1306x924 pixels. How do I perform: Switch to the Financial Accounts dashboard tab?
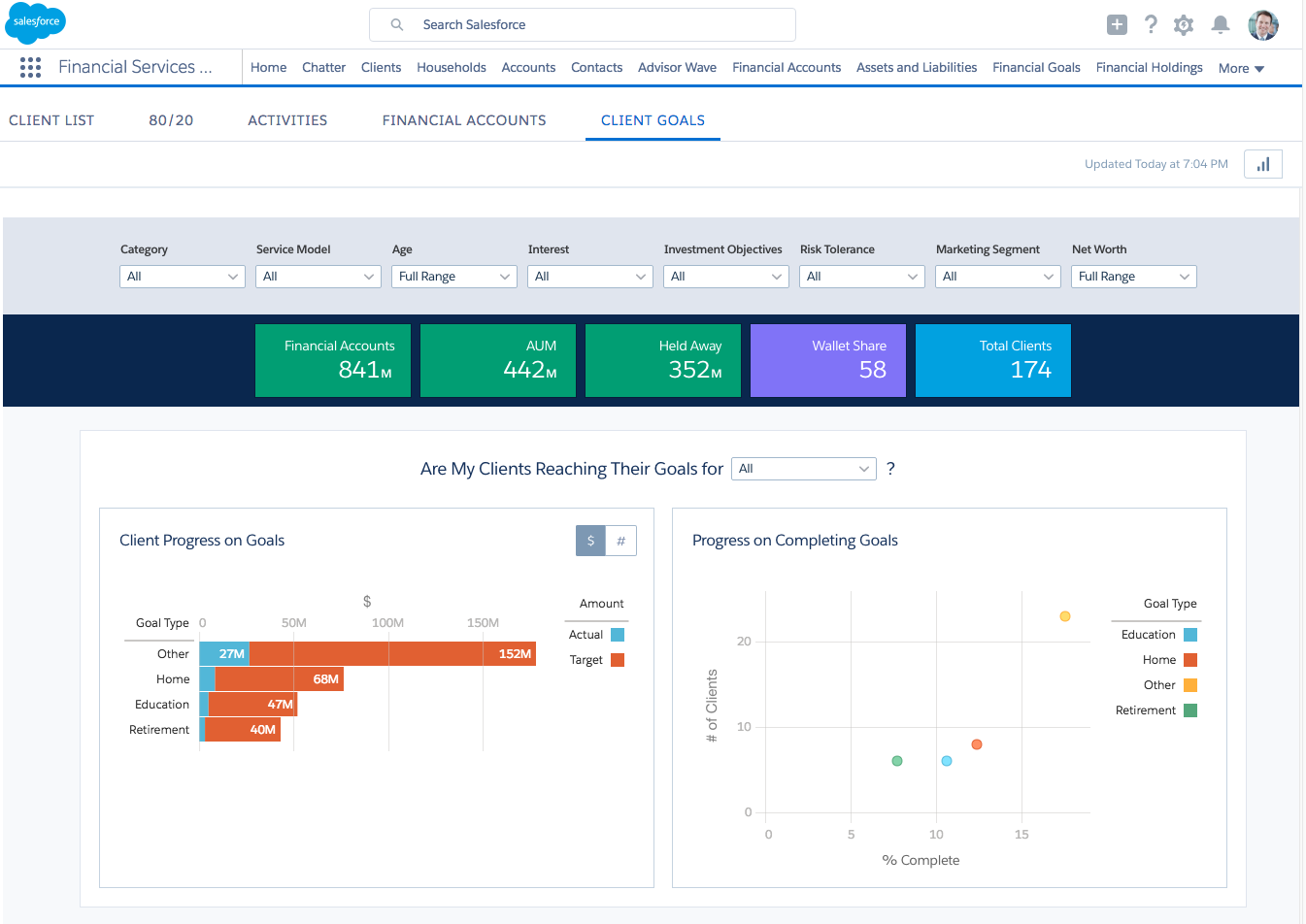click(463, 120)
